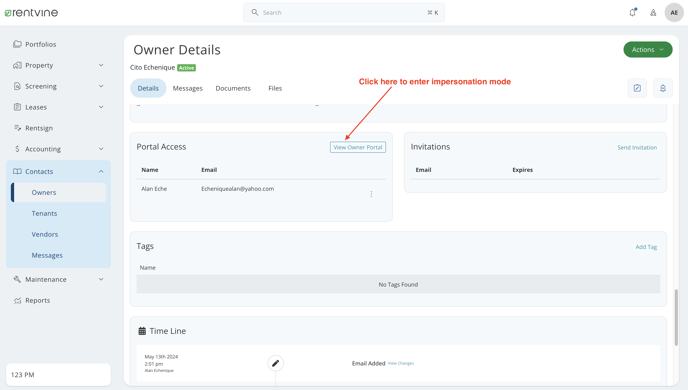Viewport: 688px width, 390px height.
Task: Go to Reports in sidebar
Action: point(37,301)
